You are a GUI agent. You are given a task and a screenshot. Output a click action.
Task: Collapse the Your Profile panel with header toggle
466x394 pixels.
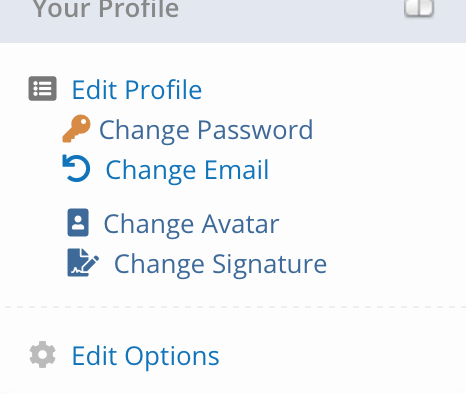(x=419, y=7)
